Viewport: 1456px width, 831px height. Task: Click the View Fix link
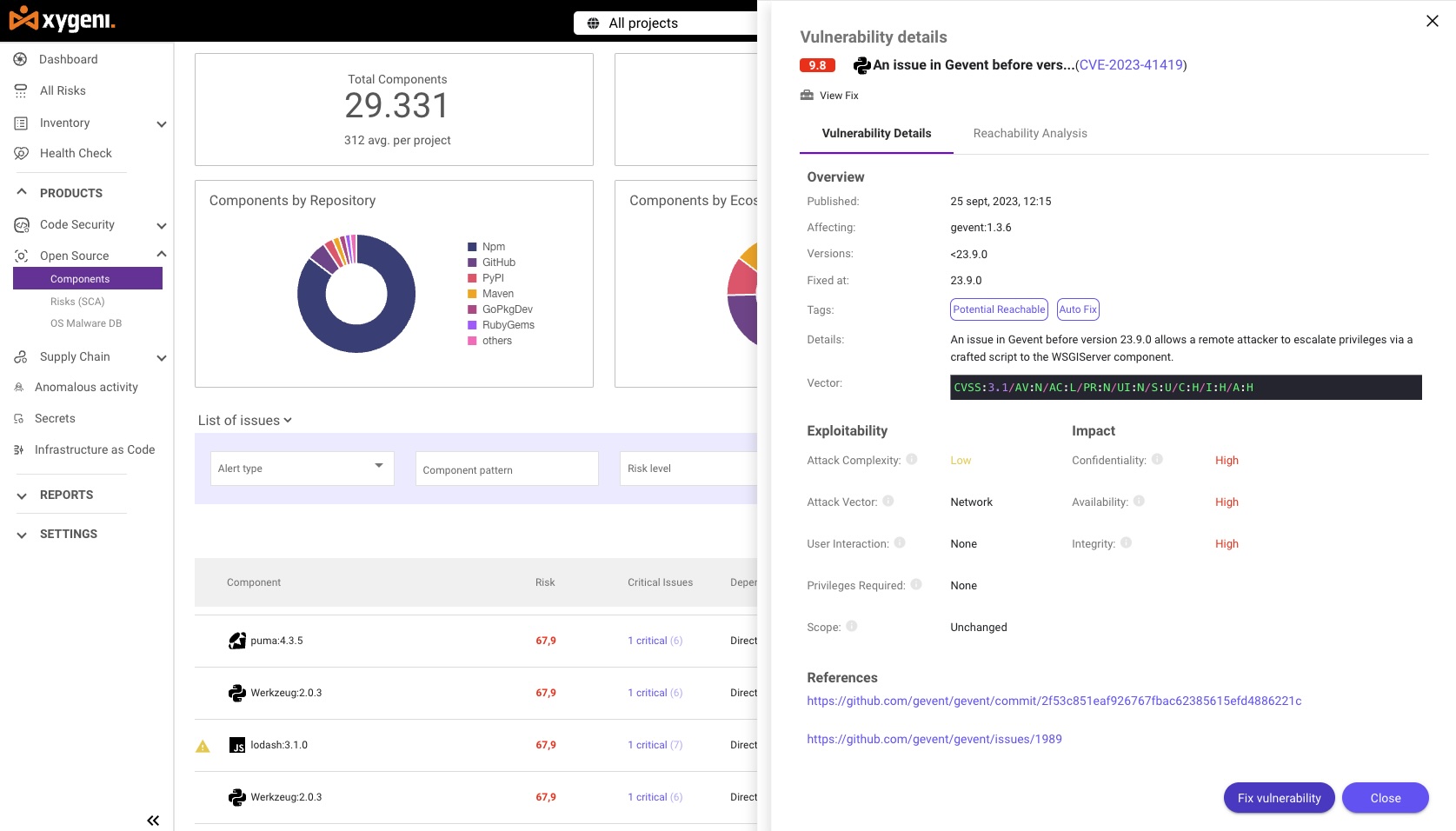(x=839, y=96)
